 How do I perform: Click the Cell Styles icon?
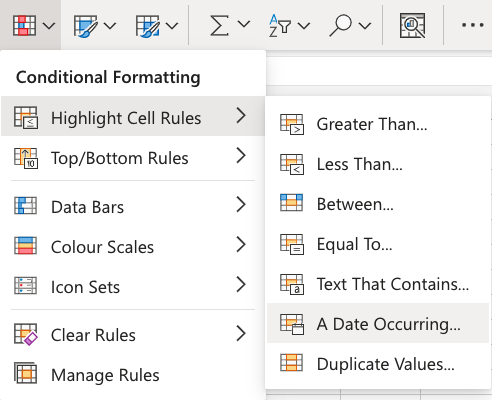tap(147, 25)
